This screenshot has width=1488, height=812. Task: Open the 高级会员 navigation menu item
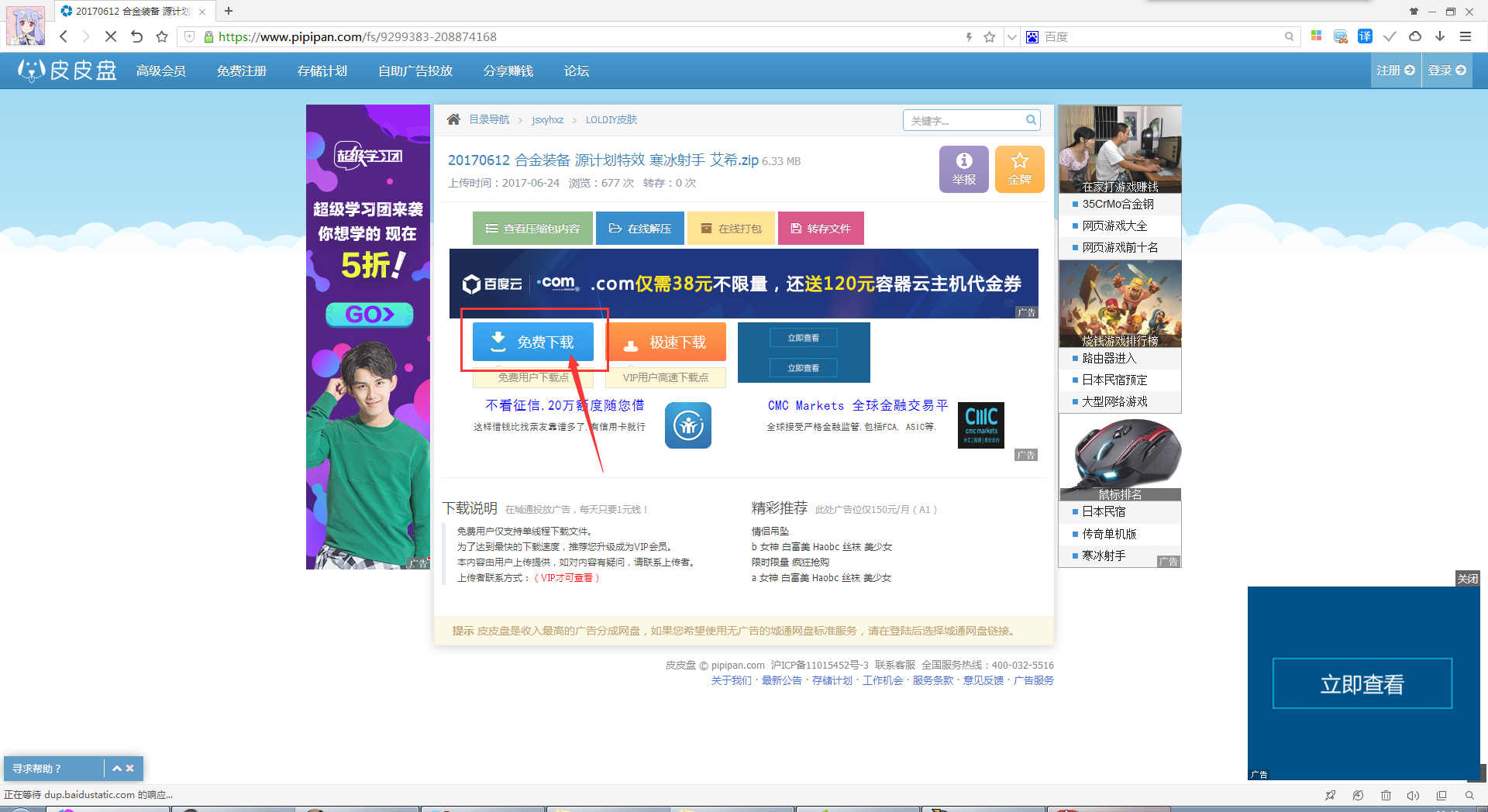(161, 71)
